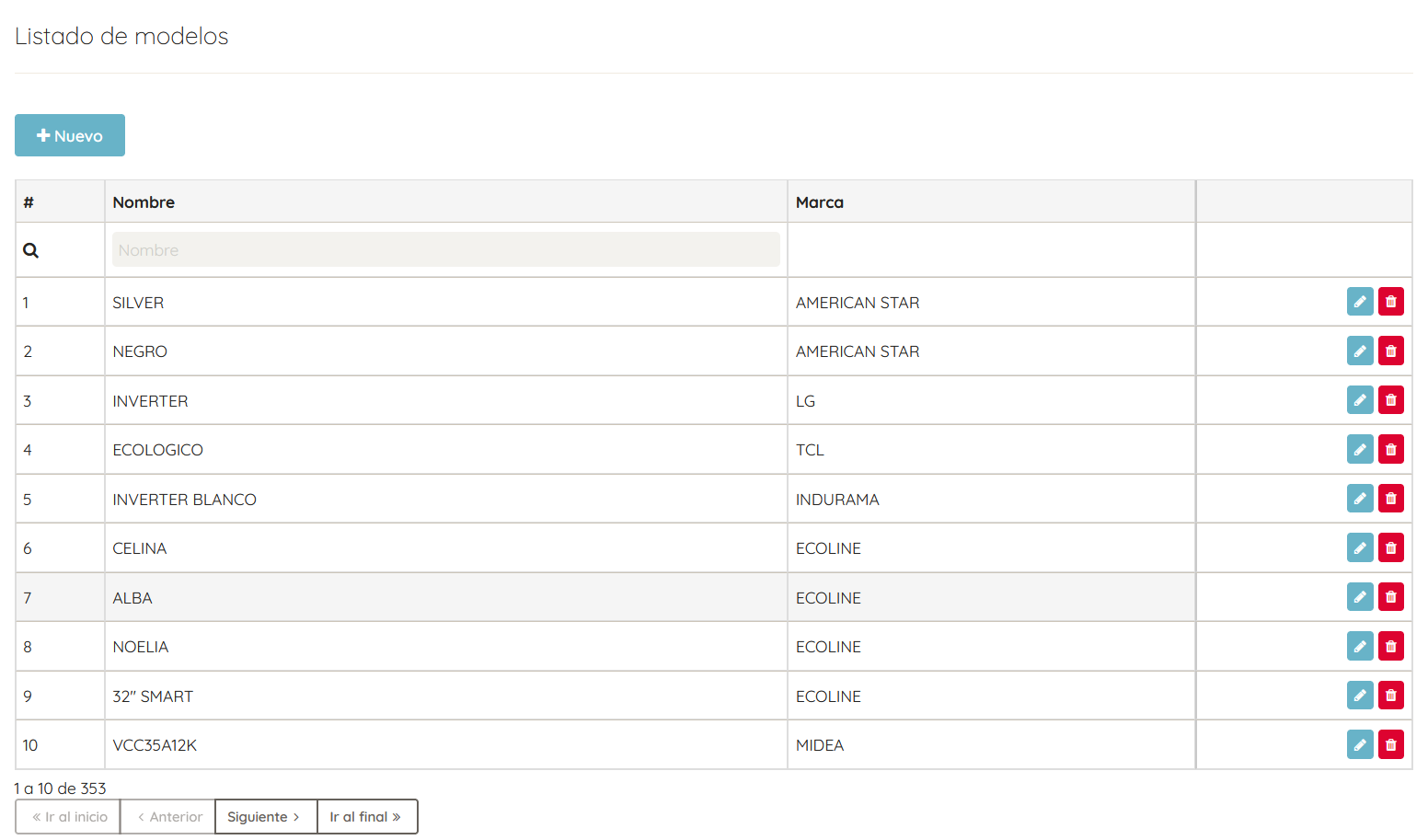Edit the NOELIA model row

1360,646
